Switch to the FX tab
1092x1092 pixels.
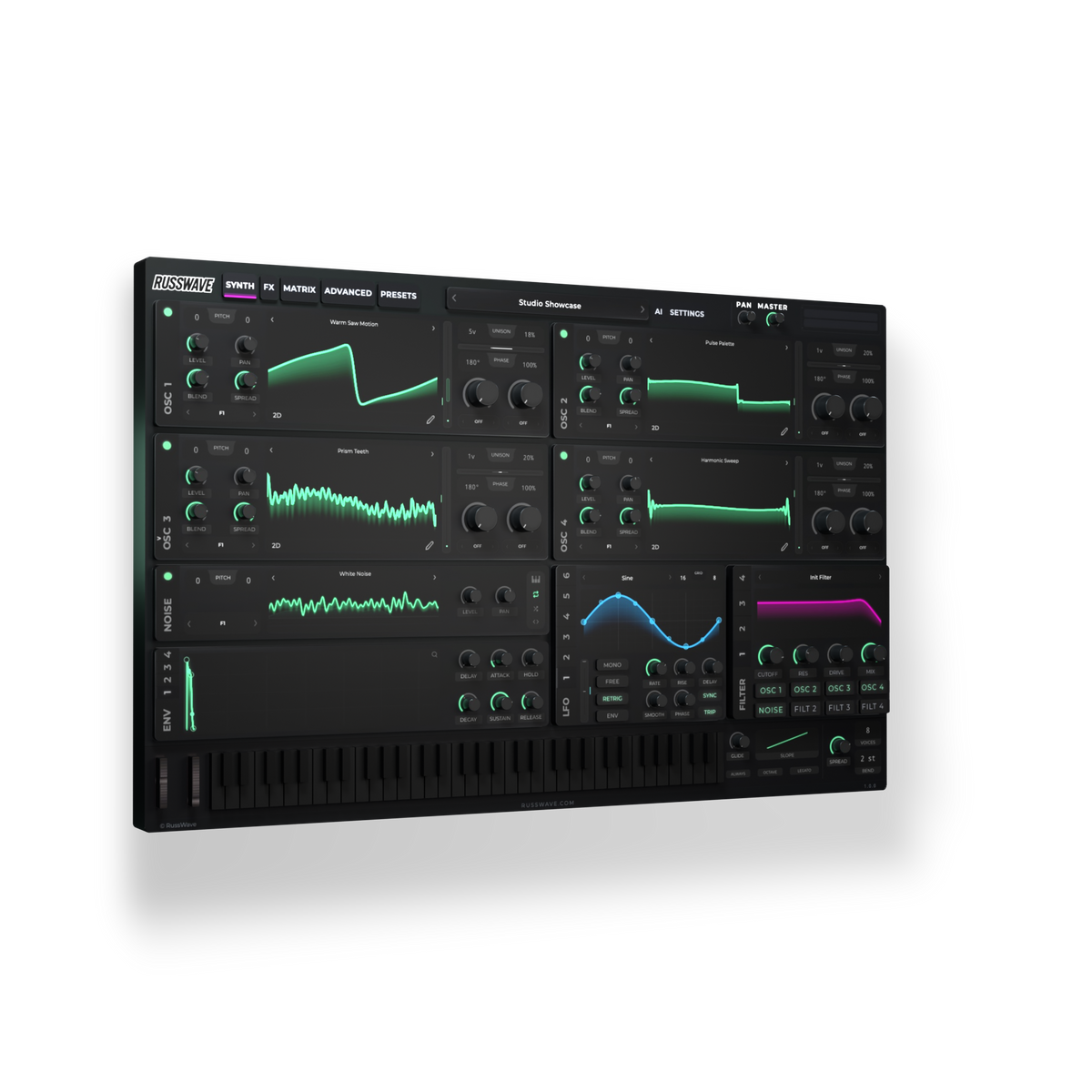click(x=269, y=288)
